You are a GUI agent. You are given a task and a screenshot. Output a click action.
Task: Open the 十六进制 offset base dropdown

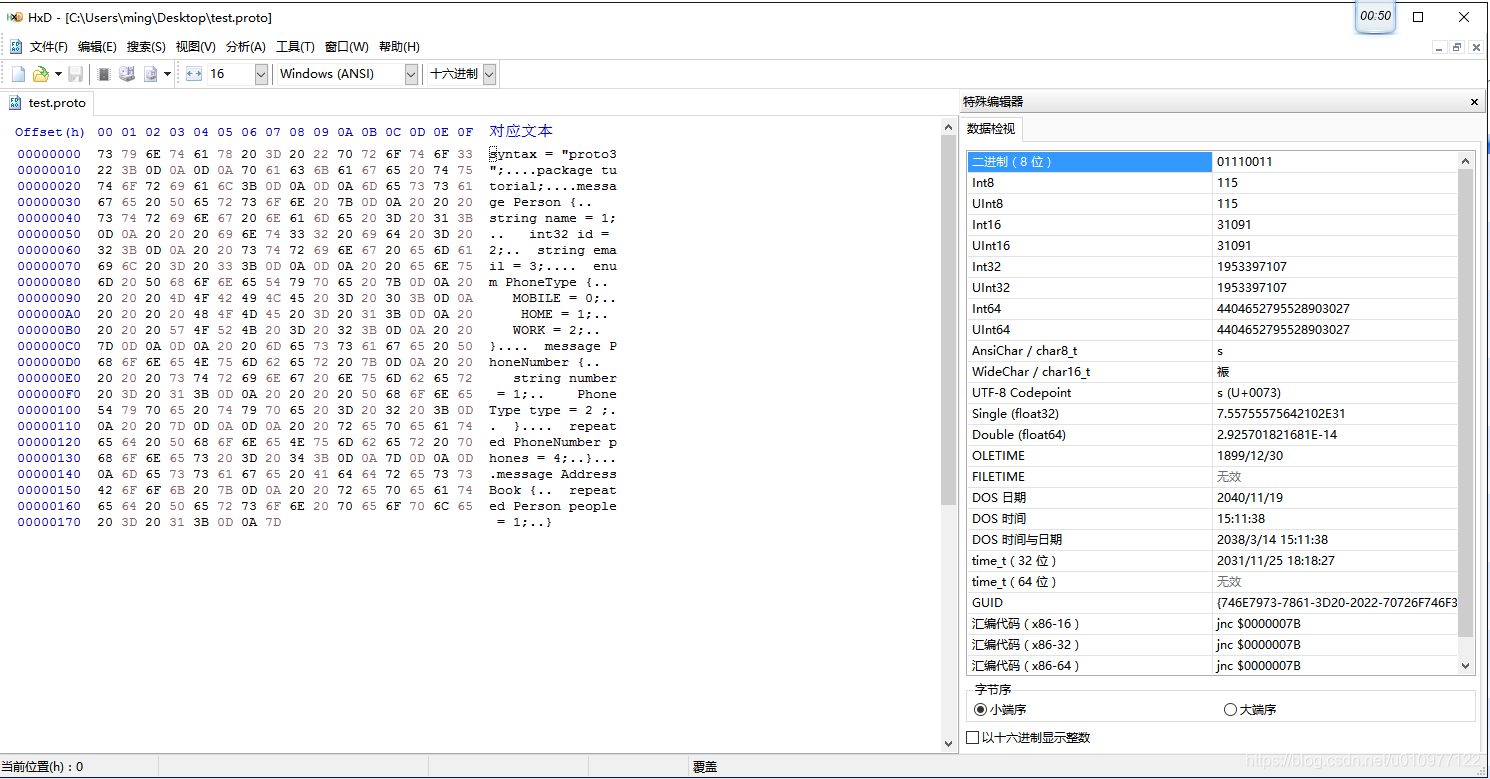(x=489, y=74)
